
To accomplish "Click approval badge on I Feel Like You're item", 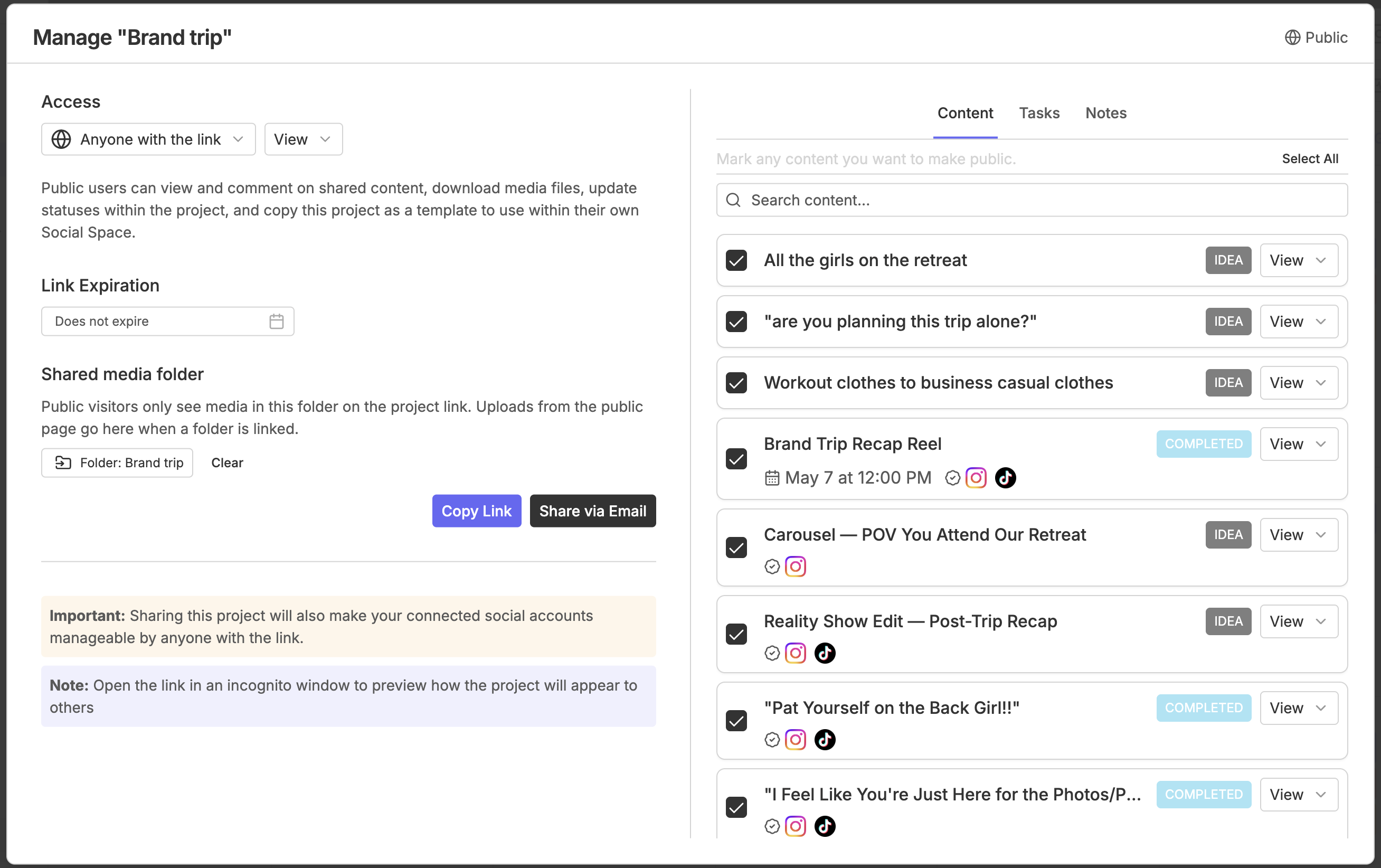I will tap(772, 827).
